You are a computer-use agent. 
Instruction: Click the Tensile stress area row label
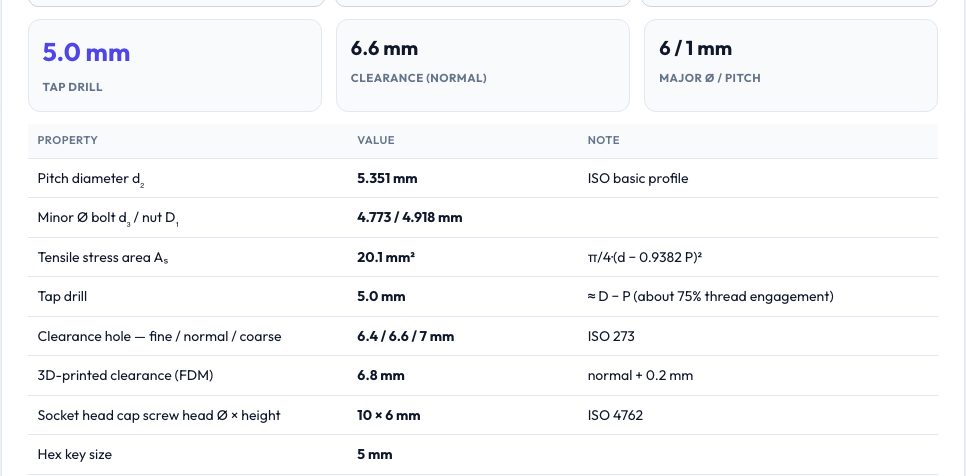[103, 257]
